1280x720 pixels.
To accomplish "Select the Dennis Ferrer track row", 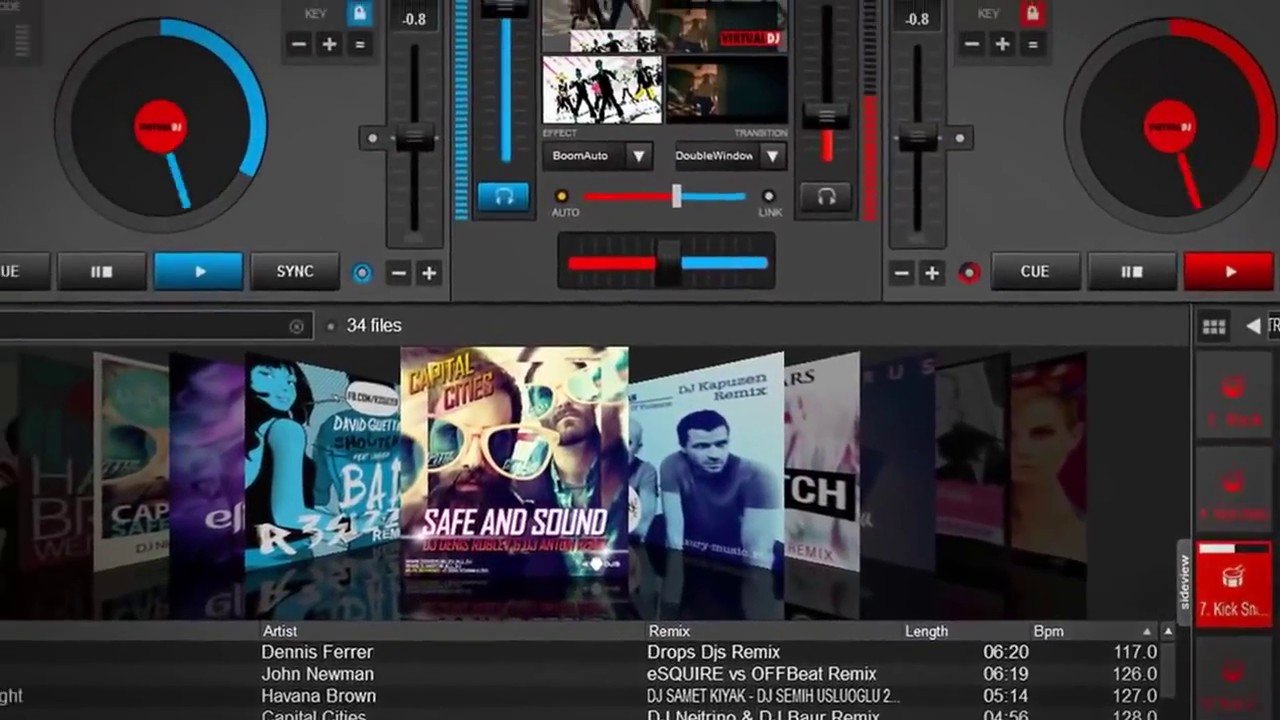I will click(580, 652).
